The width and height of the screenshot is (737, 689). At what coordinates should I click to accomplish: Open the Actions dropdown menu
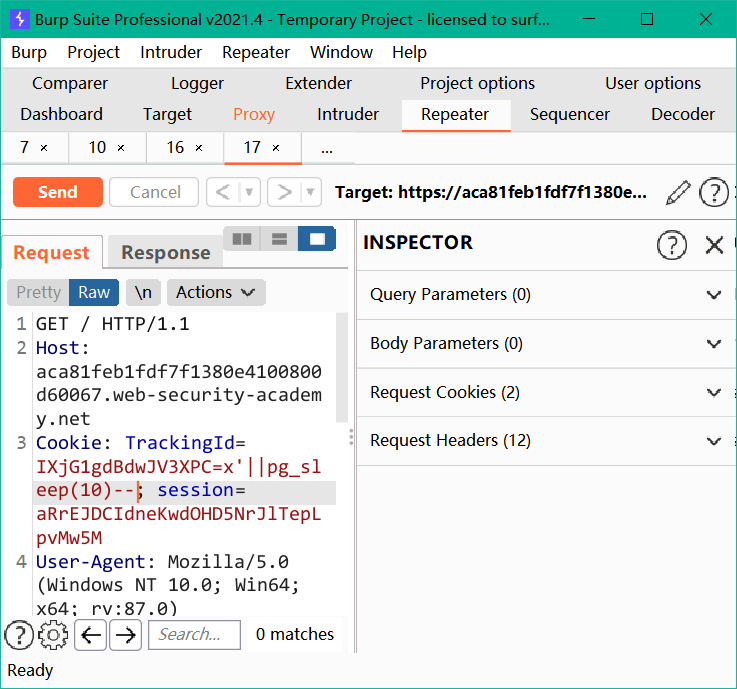[216, 292]
